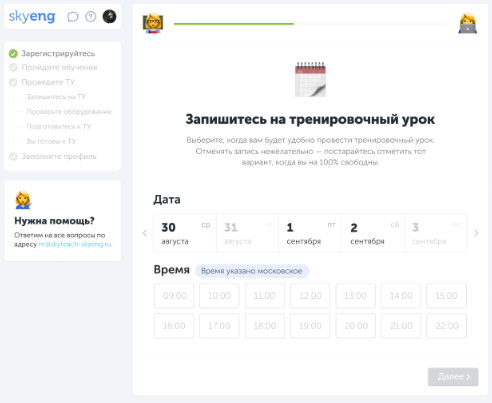Select date 31 августа
Image resolution: width=492 pixels, height=403 pixels.
248,233
